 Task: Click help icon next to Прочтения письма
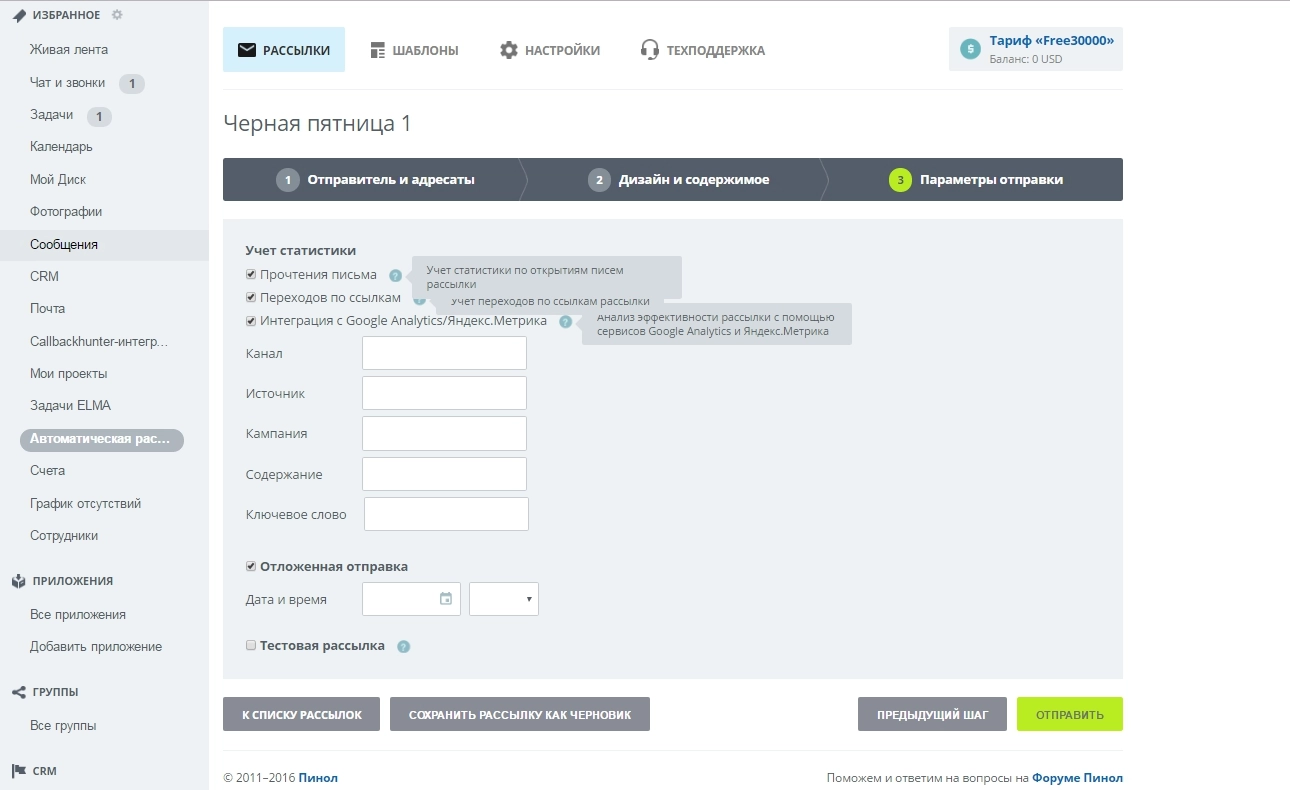[396, 276]
